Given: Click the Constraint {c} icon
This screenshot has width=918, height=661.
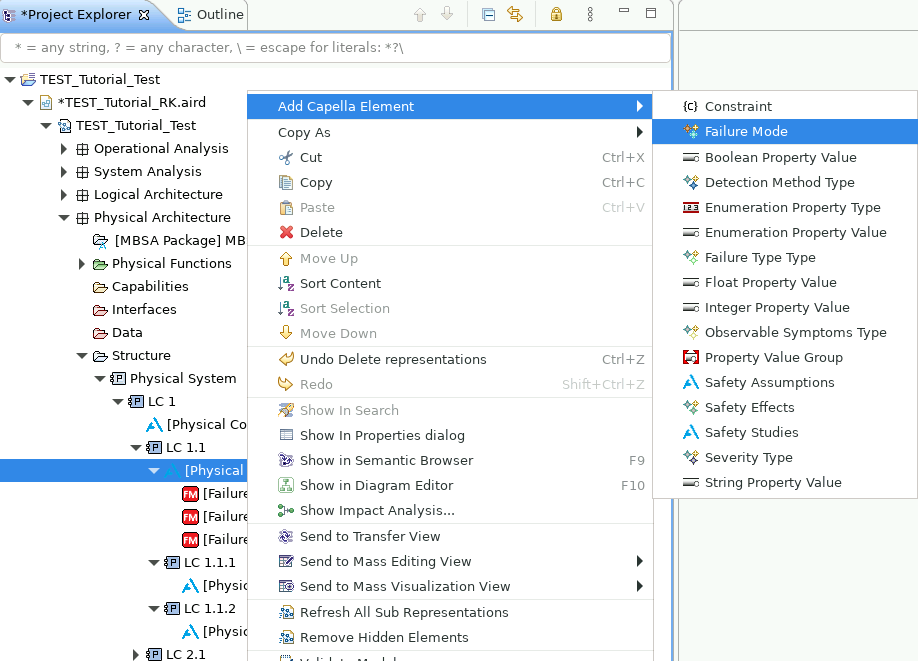Looking at the screenshot, I should (691, 107).
